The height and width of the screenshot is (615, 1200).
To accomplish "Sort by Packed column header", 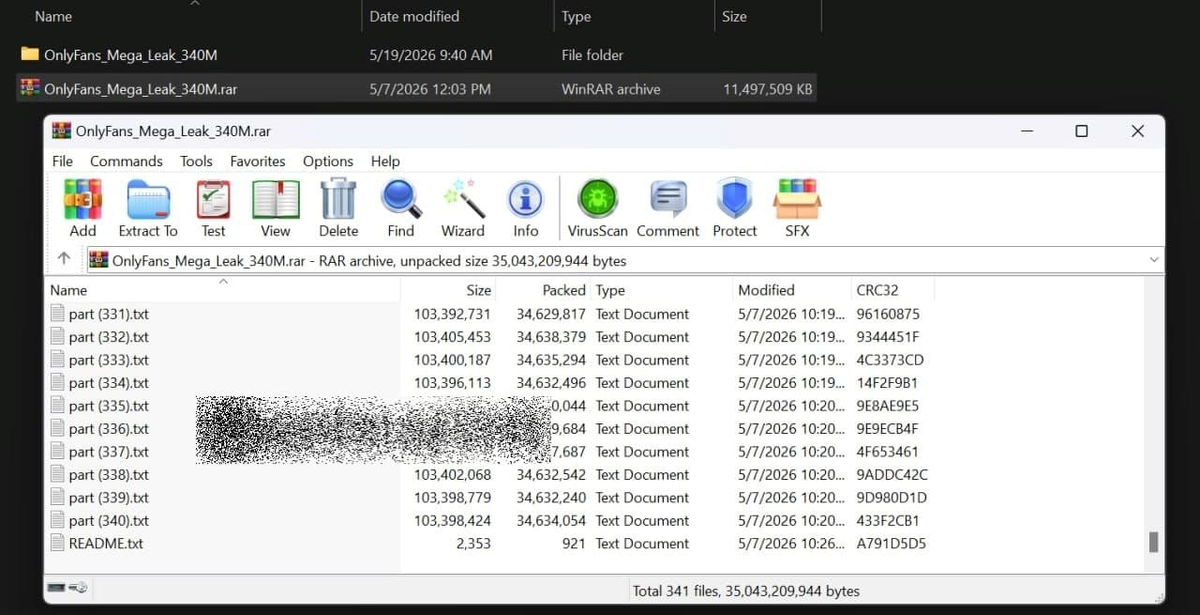I will (x=542, y=290).
